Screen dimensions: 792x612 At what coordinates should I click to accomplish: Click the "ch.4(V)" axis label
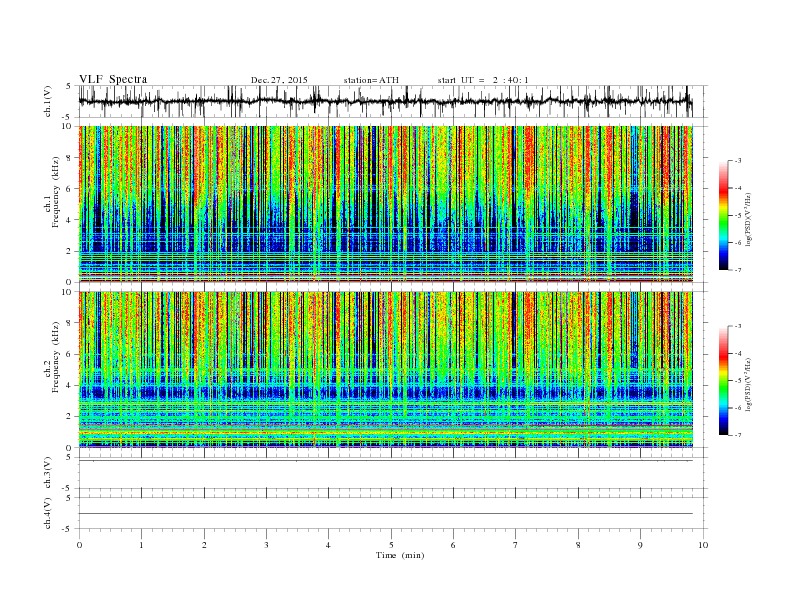pos(48,514)
